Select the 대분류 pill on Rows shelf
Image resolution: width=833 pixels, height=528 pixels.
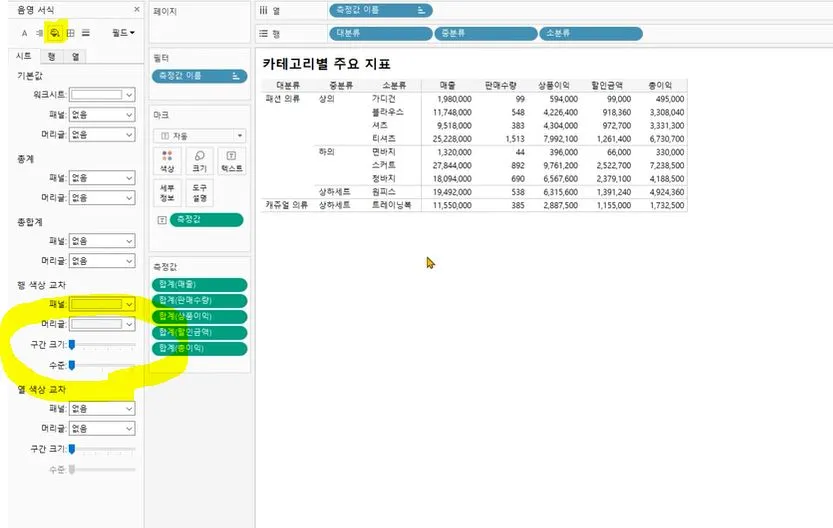380,33
